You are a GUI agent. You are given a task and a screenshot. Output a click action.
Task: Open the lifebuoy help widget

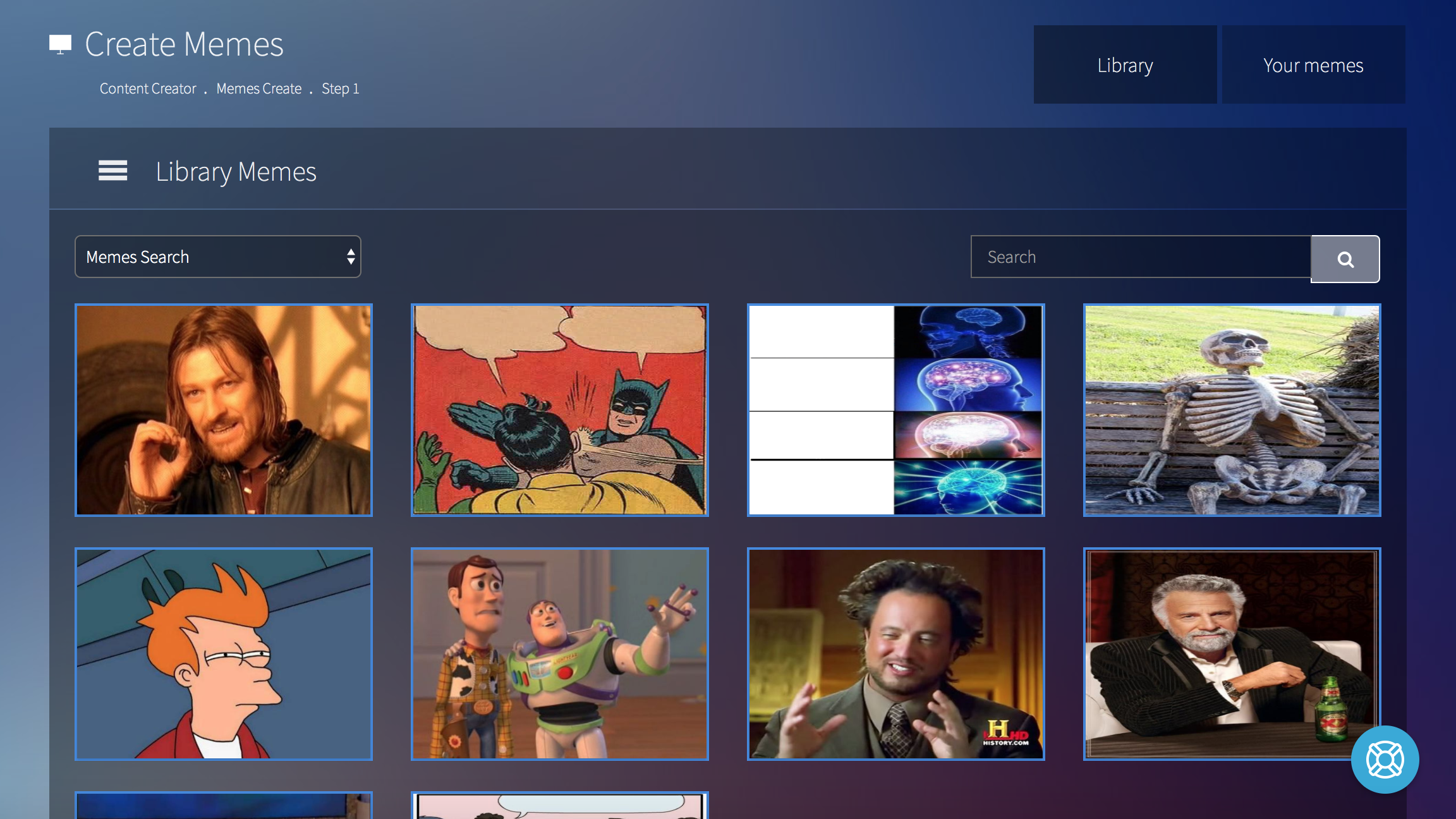pos(1385,759)
